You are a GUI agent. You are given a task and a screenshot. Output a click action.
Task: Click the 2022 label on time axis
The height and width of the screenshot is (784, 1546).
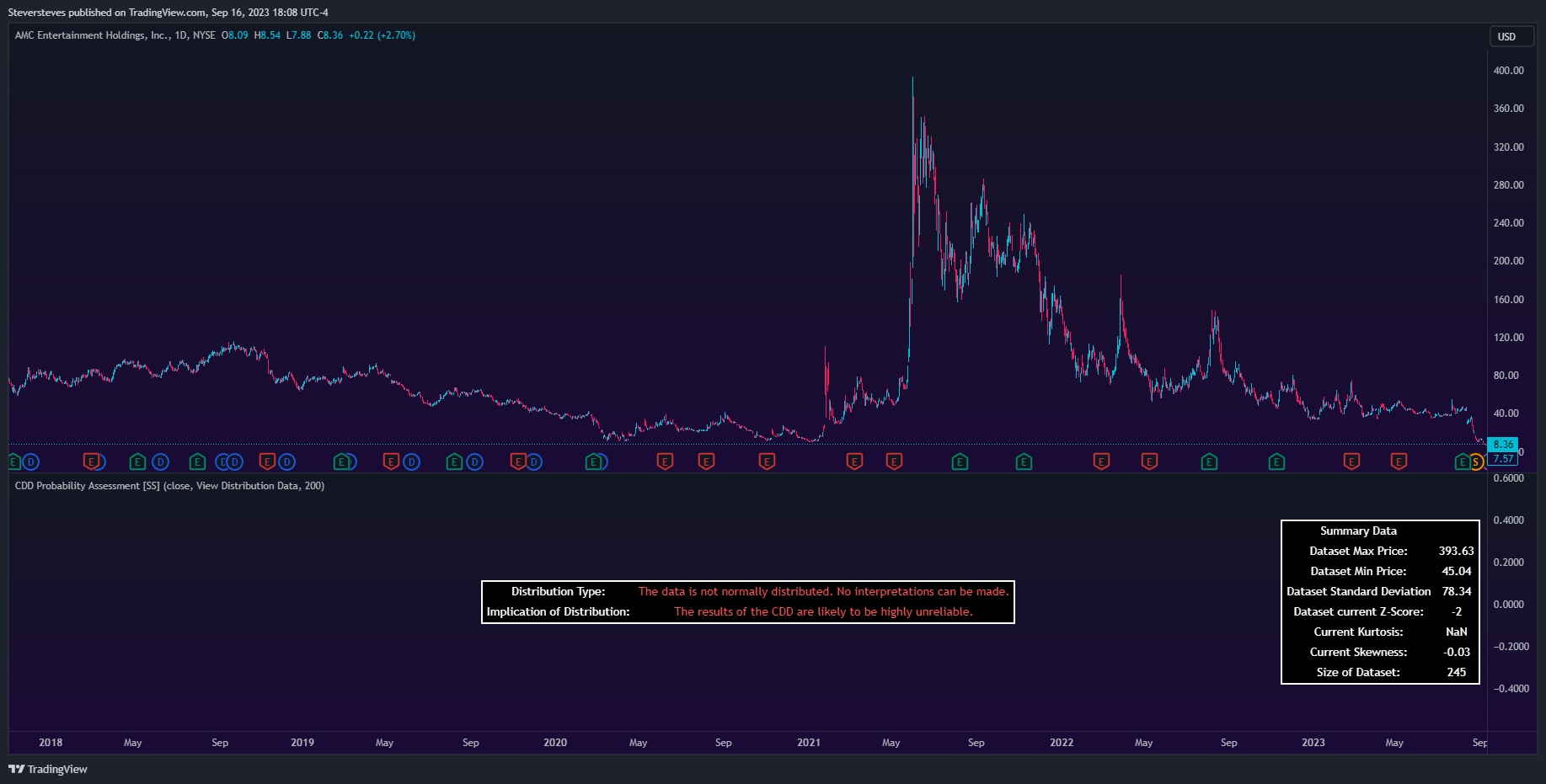[1062, 743]
